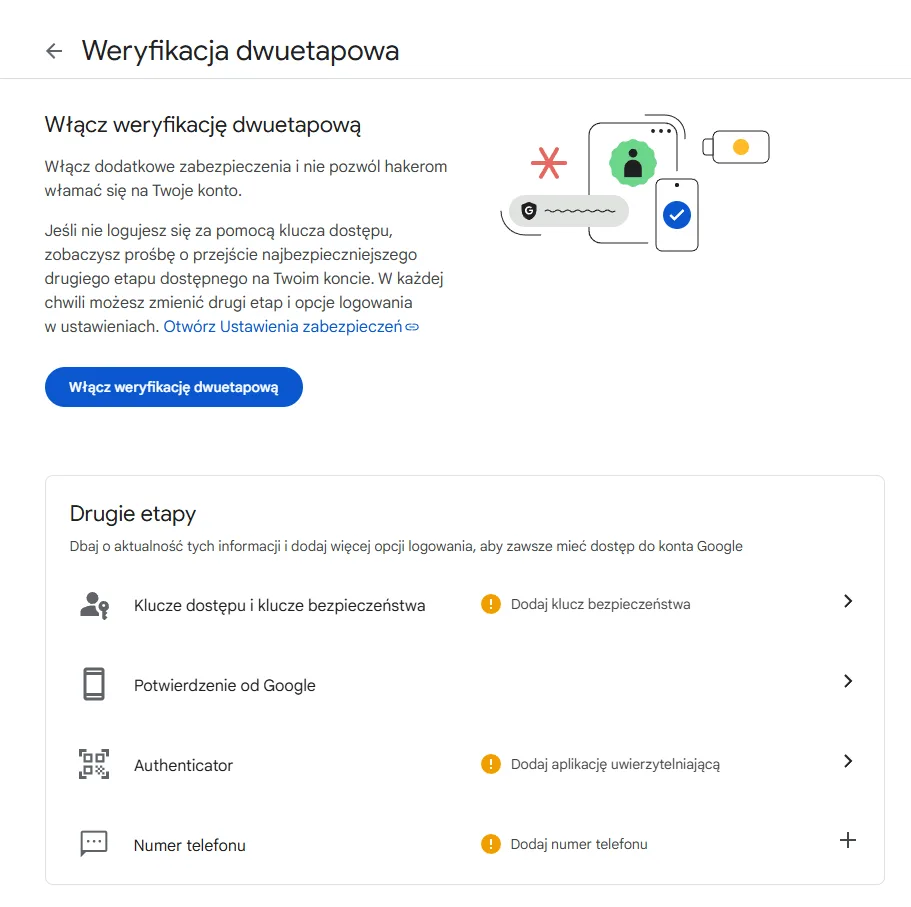Open the Authenticator row

coord(183,764)
